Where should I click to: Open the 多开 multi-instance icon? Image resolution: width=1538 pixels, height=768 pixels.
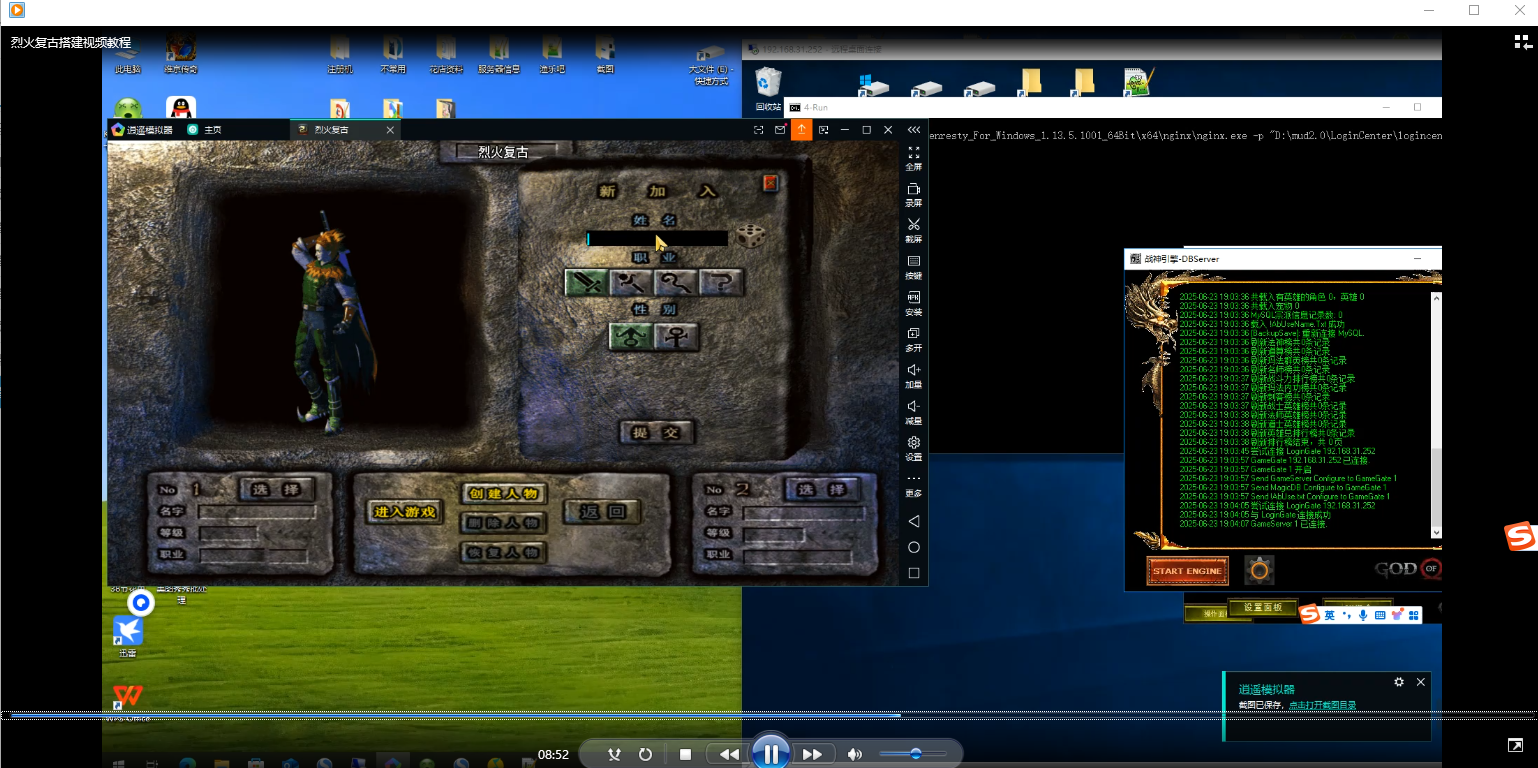(x=913, y=339)
